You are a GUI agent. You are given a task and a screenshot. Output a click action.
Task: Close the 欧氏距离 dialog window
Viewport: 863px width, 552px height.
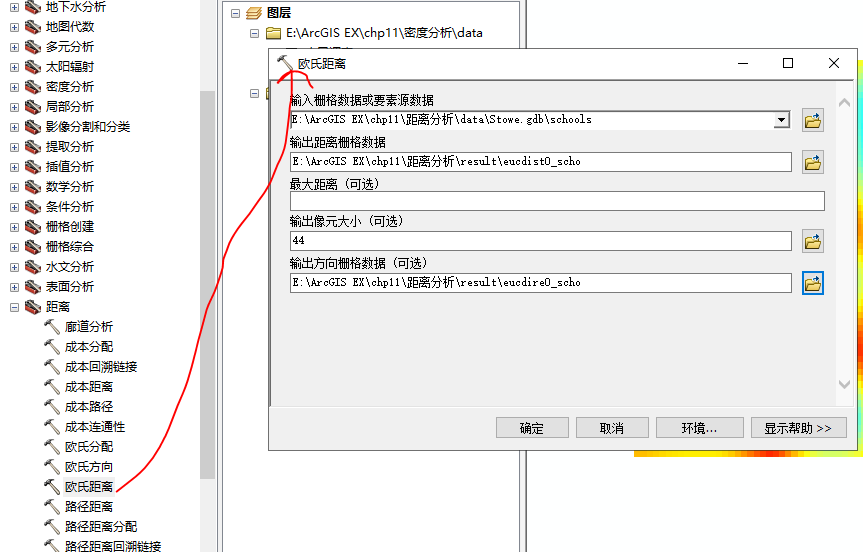(x=834, y=63)
